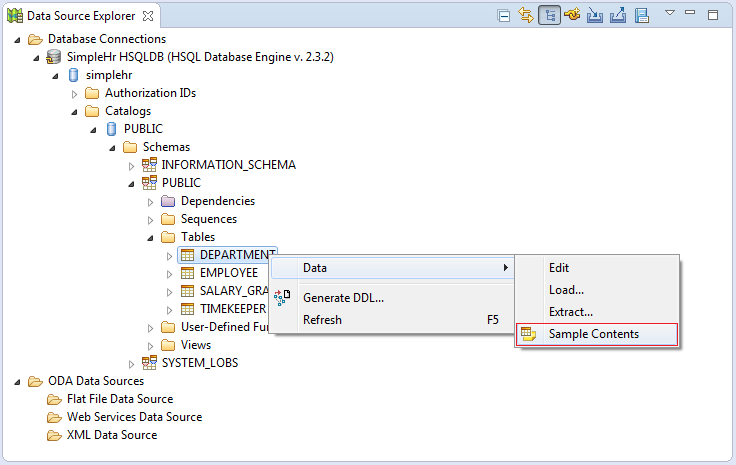The height and width of the screenshot is (465, 736).
Task: Click the Views folder icon
Action: click(168, 345)
